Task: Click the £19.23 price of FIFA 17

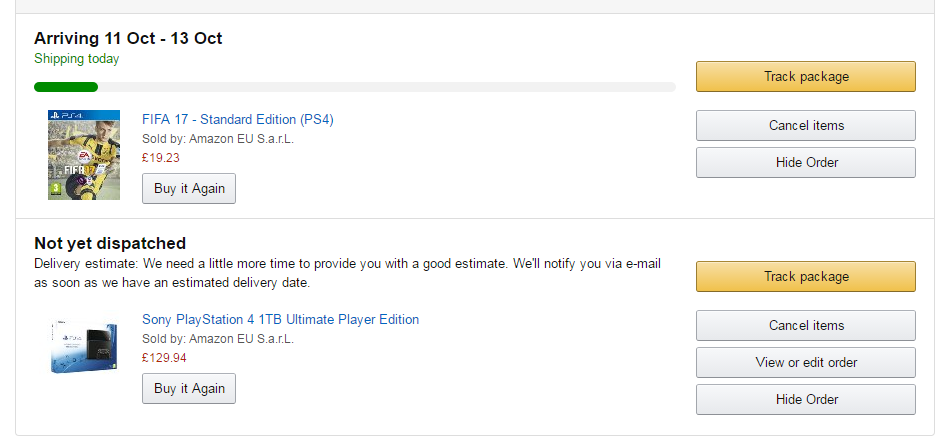Action: [x=161, y=158]
